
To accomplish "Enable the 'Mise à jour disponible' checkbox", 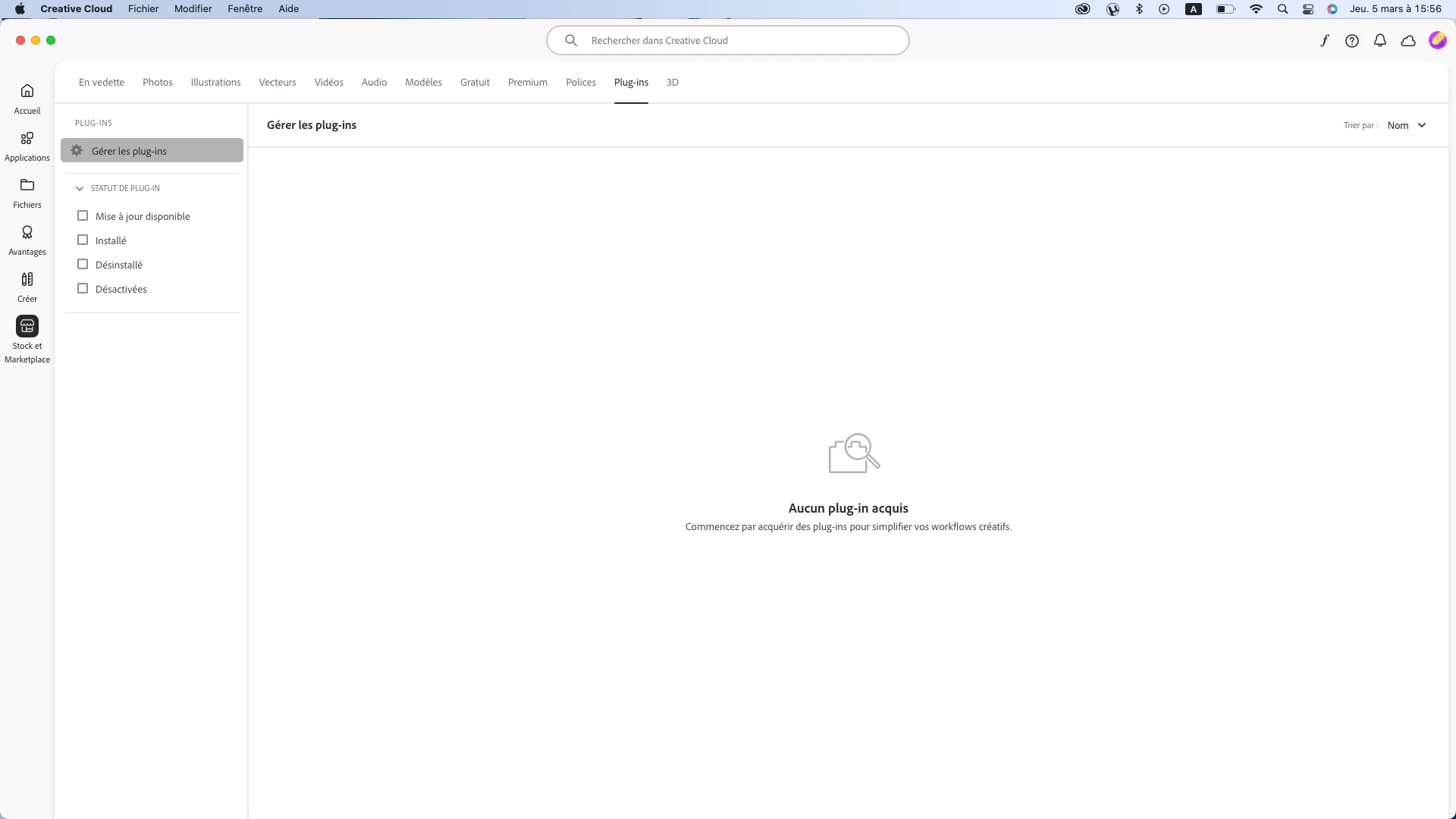I will coord(83,216).
